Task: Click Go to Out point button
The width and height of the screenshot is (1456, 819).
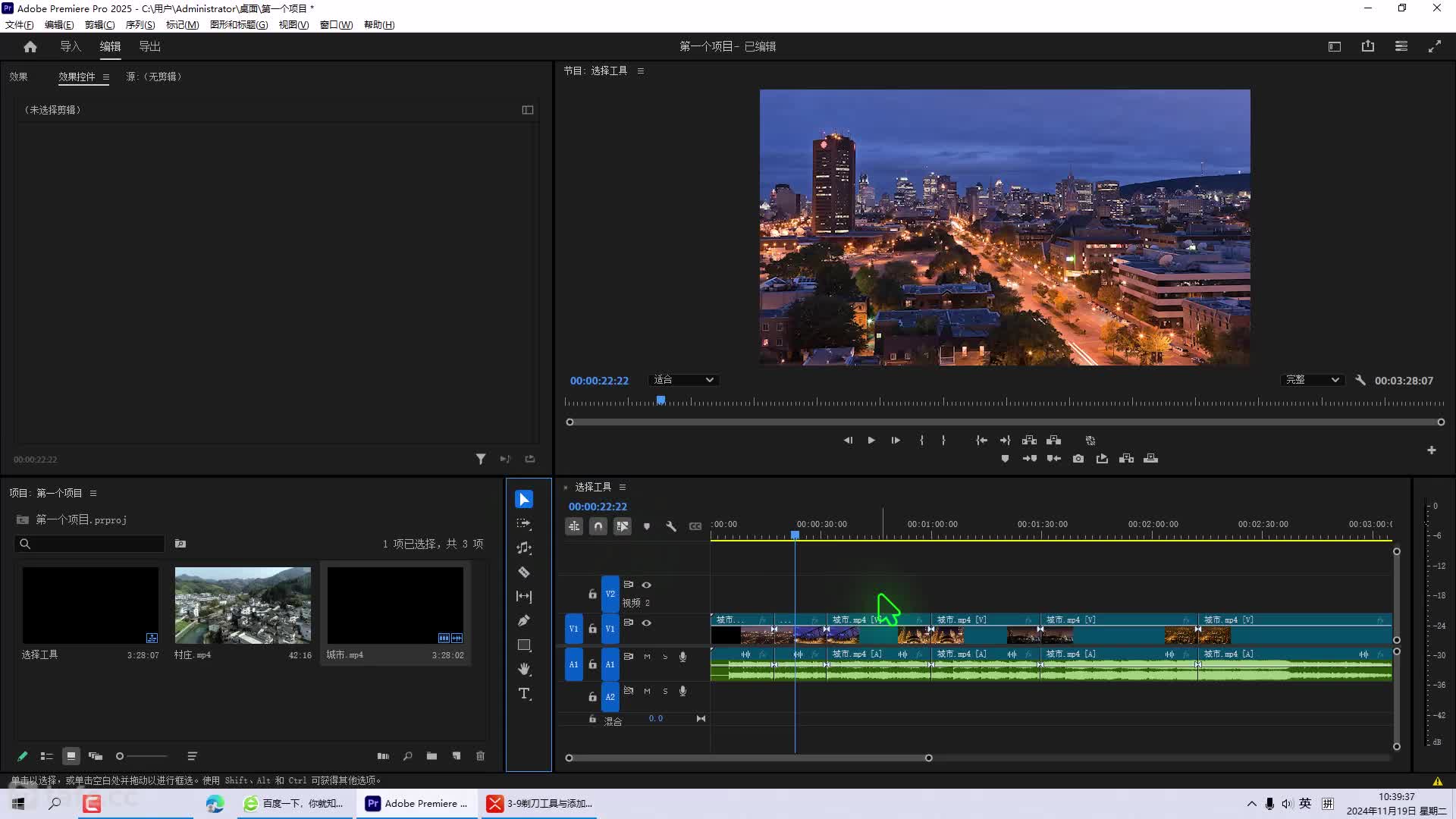Action: pyautogui.click(x=1006, y=441)
